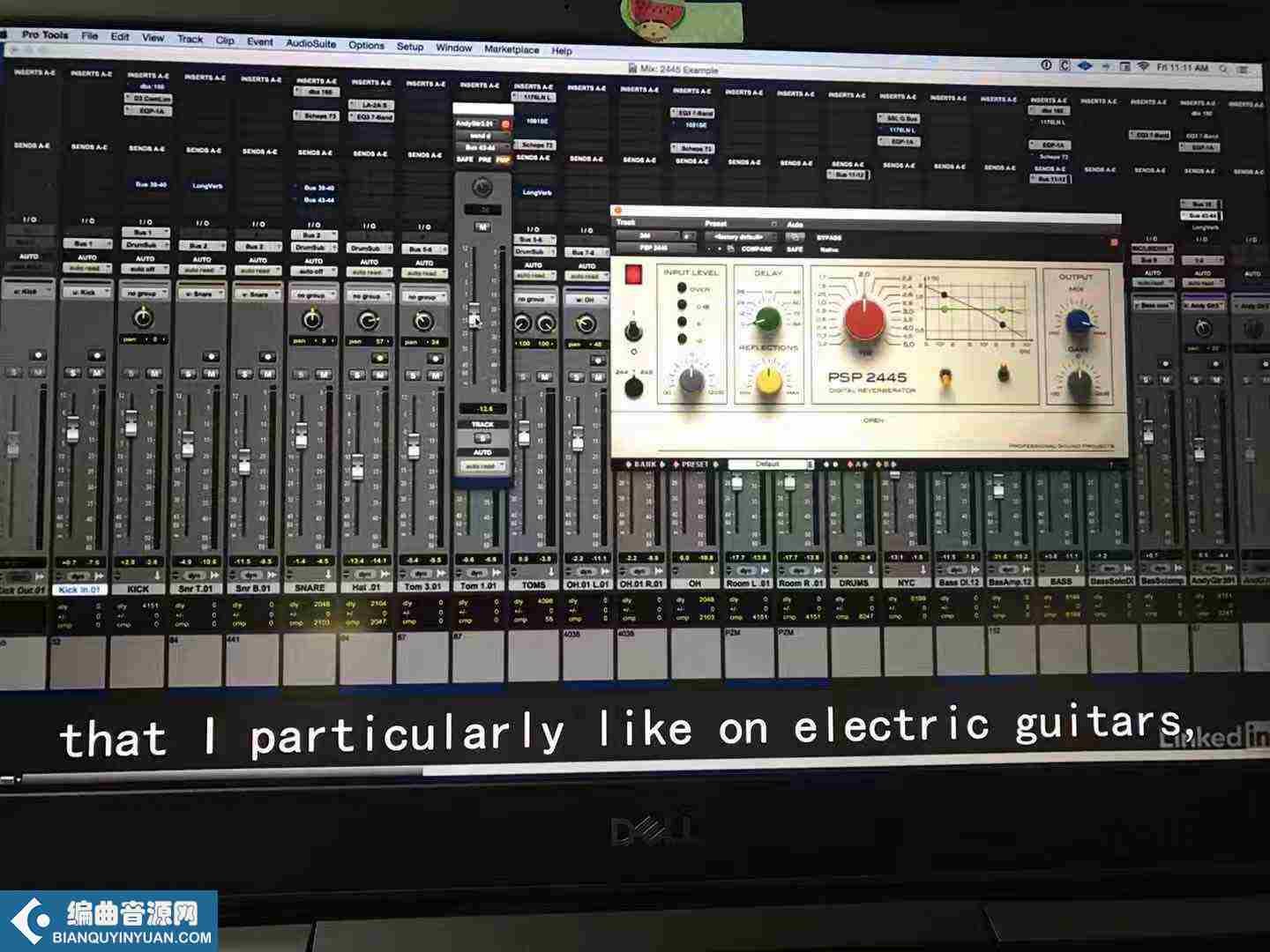1270x952 pixels.
Task: Open the factory default preset dropdown
Action: click(x=742, y=236)
